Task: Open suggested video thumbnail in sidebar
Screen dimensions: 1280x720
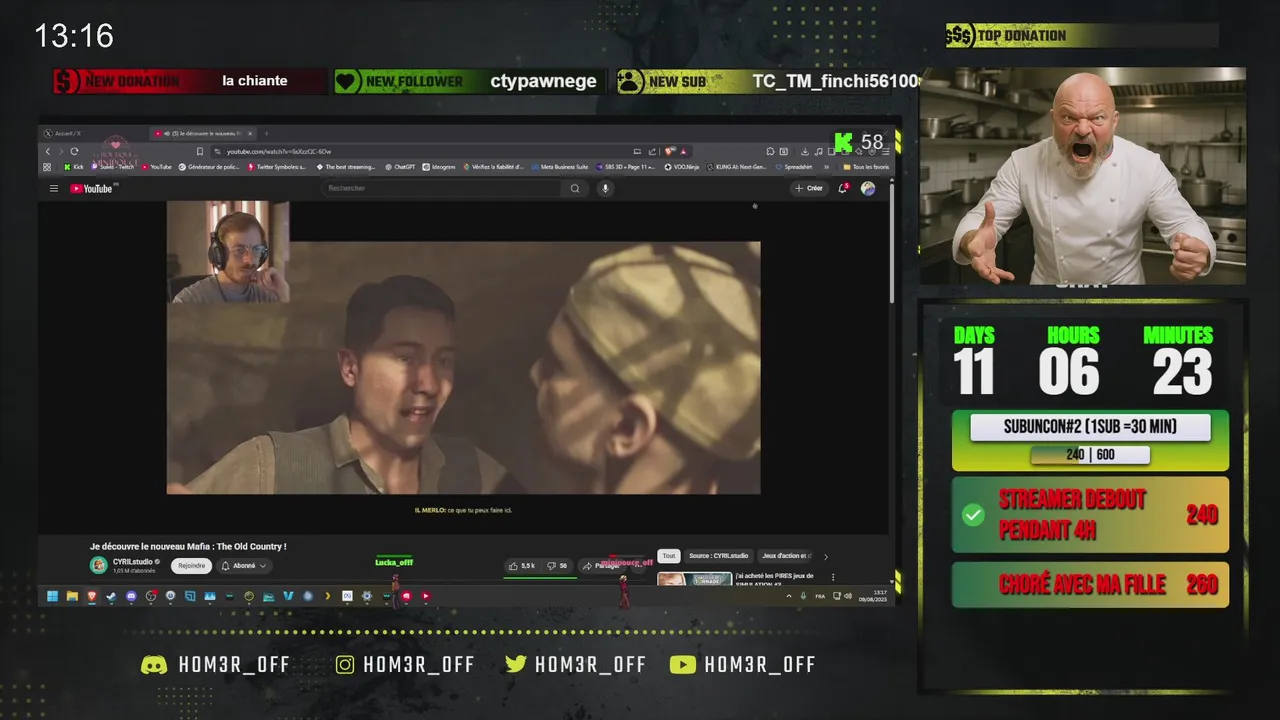Action: click(x=694, y=579)
